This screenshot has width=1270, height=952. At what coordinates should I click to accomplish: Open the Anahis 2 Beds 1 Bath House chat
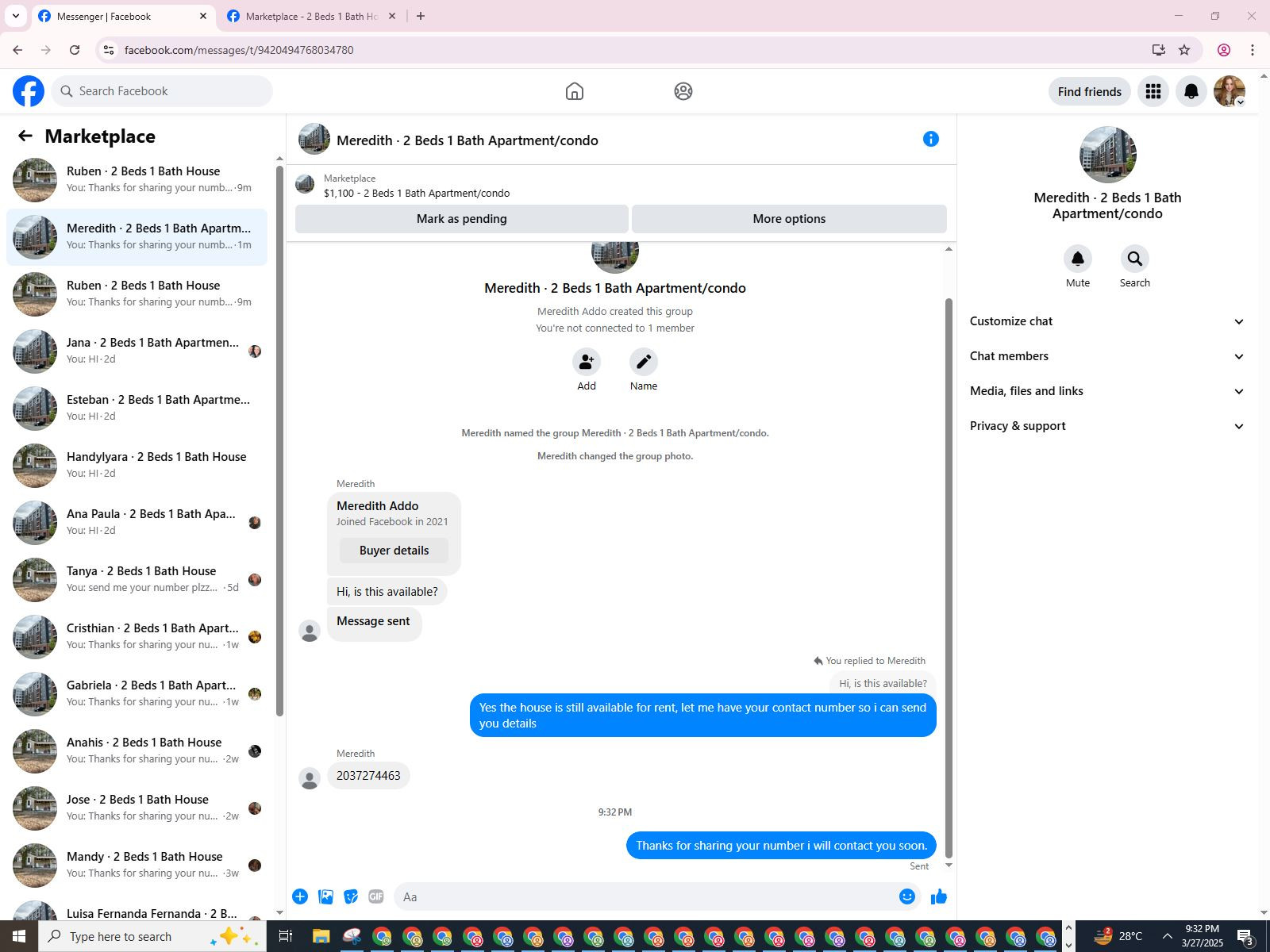point(137,751)
